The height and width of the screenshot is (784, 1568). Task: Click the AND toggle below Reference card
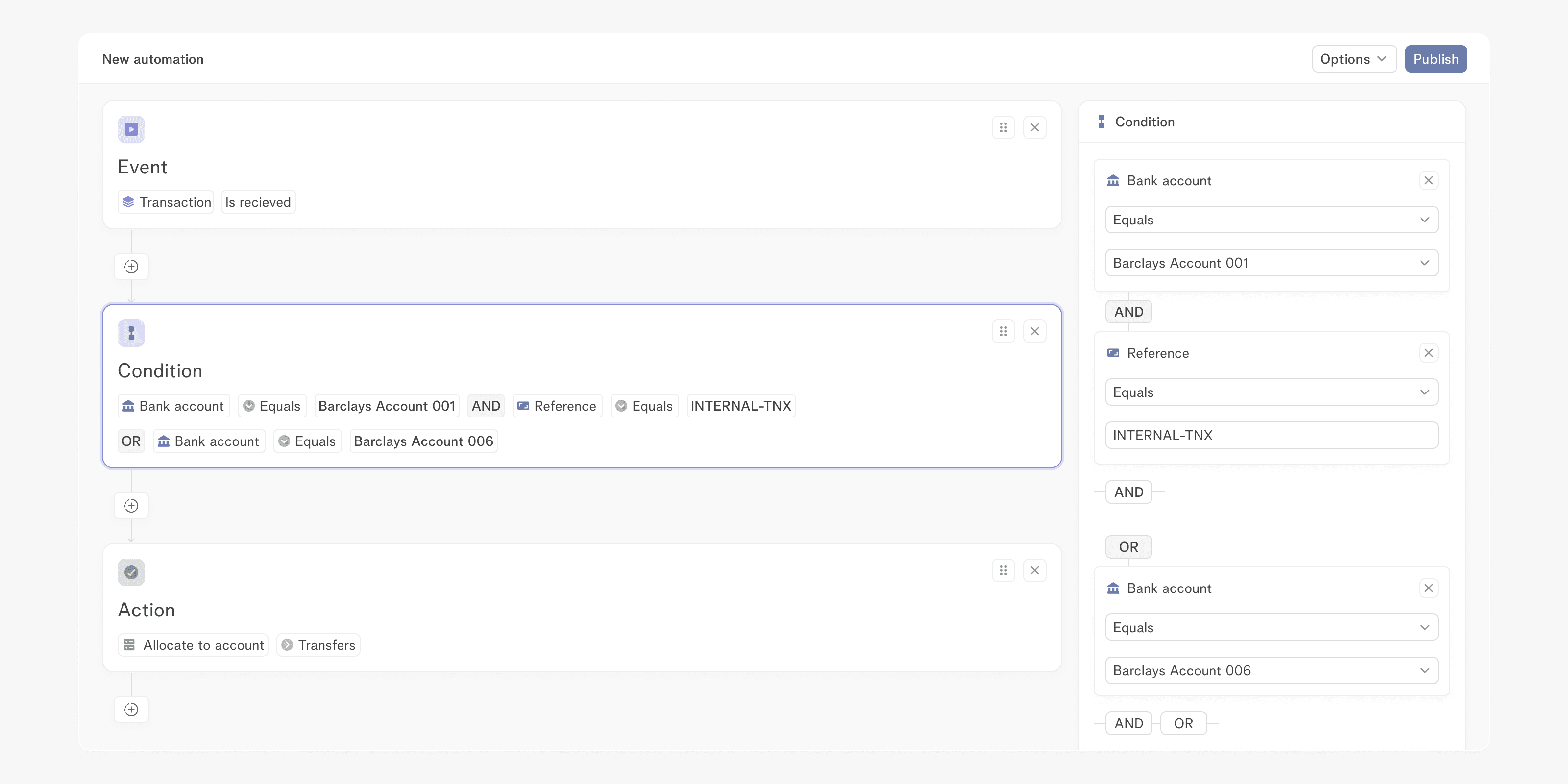click(x=1128, y=492)
